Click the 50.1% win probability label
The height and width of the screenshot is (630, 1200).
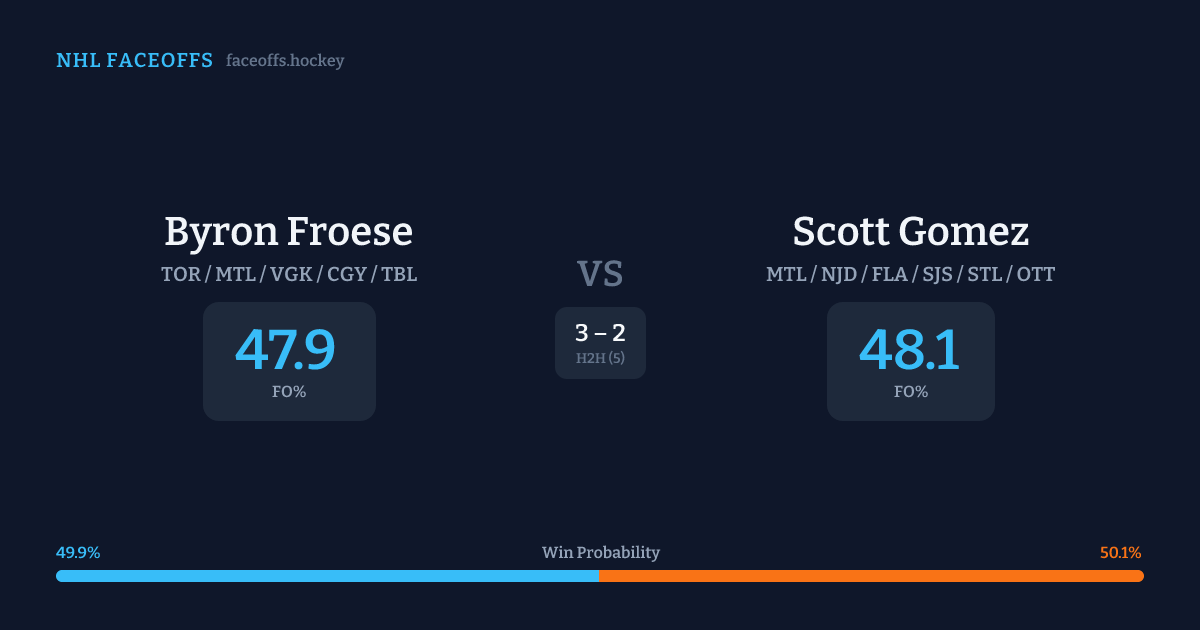coord(1120,553)
